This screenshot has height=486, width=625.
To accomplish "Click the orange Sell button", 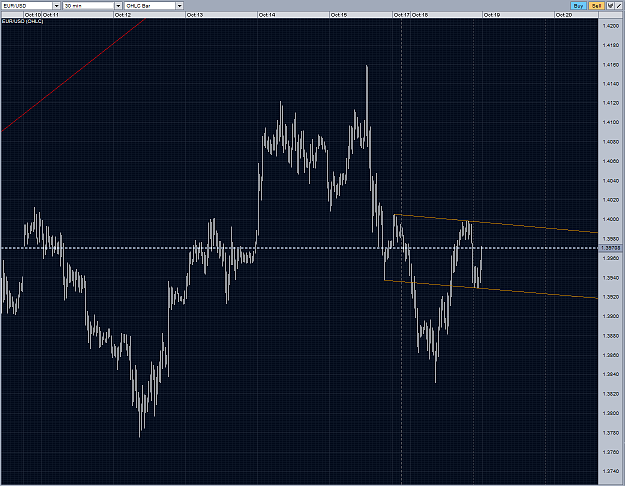I will point(596,6).
